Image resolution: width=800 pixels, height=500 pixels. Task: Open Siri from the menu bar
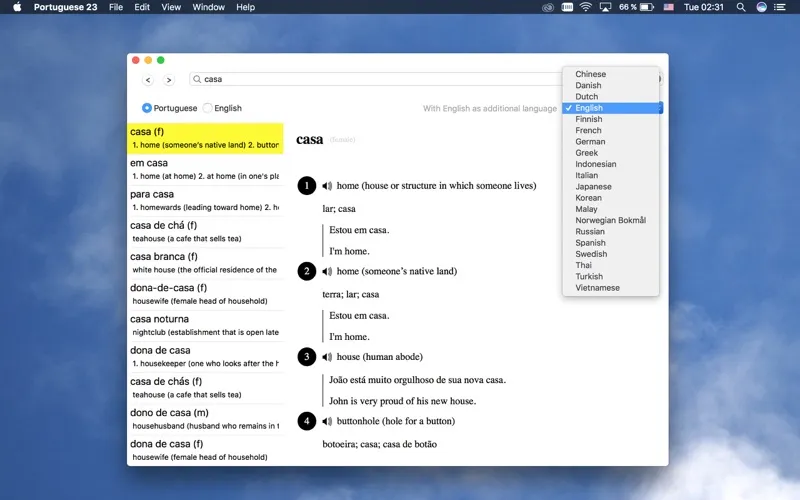761,7
